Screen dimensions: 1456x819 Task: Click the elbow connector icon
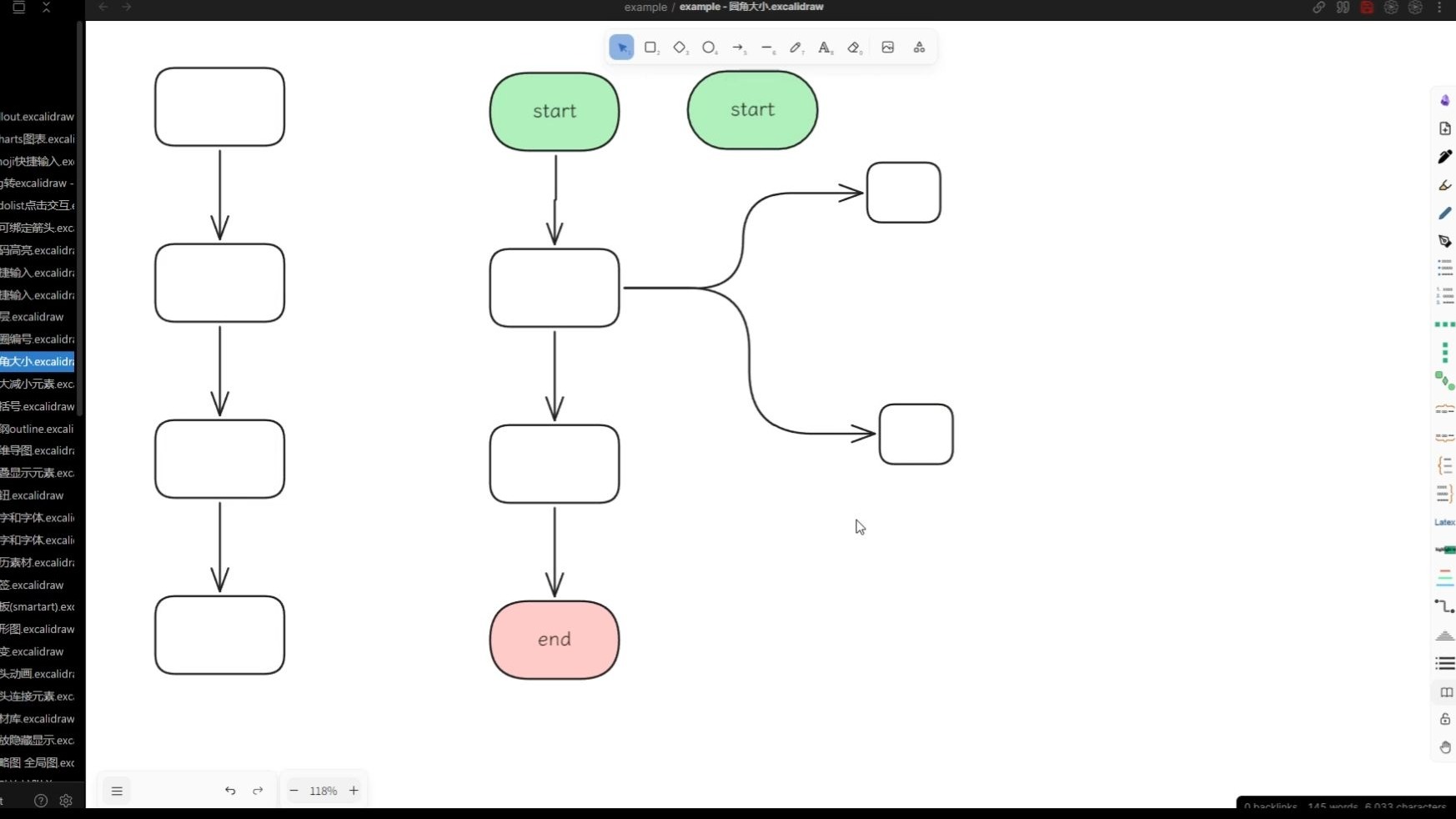pyautogui.click(x=1445, y=606)
